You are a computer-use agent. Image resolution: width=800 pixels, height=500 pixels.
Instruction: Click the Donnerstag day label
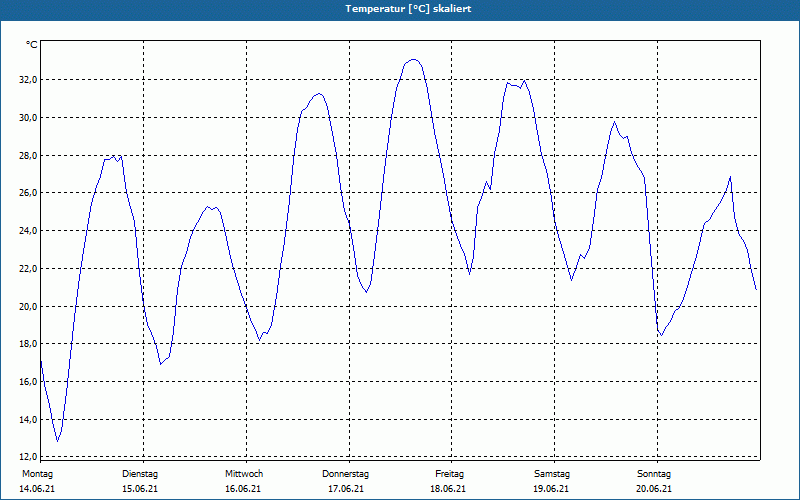345,474
